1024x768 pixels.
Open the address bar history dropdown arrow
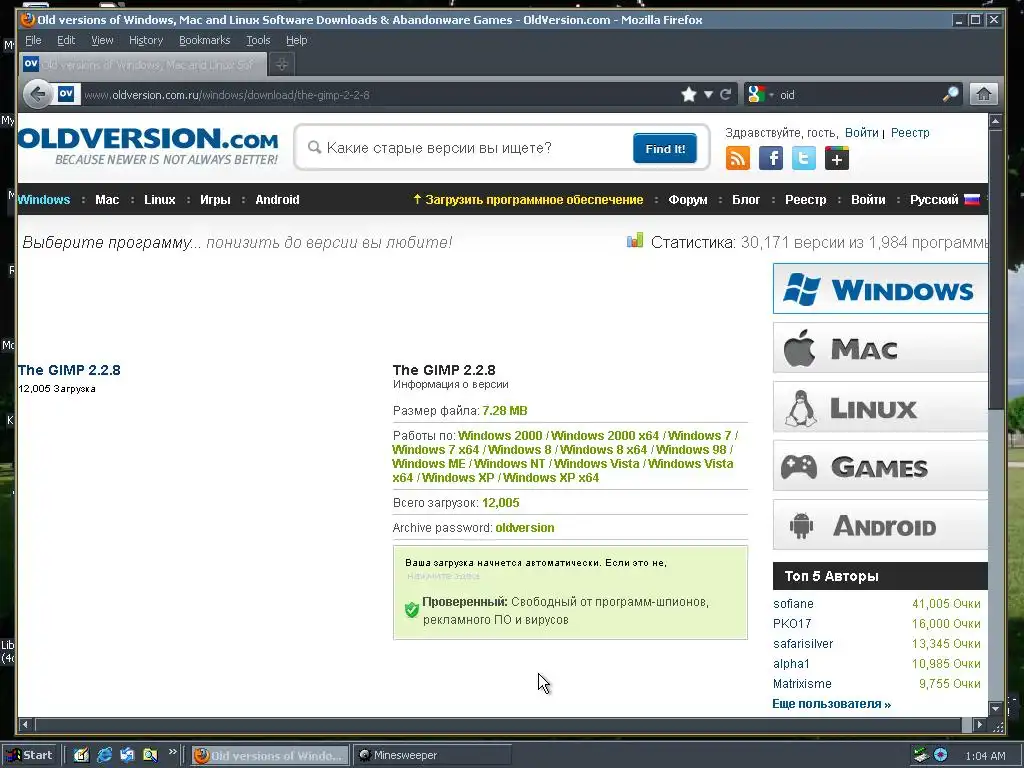(708, 95)
